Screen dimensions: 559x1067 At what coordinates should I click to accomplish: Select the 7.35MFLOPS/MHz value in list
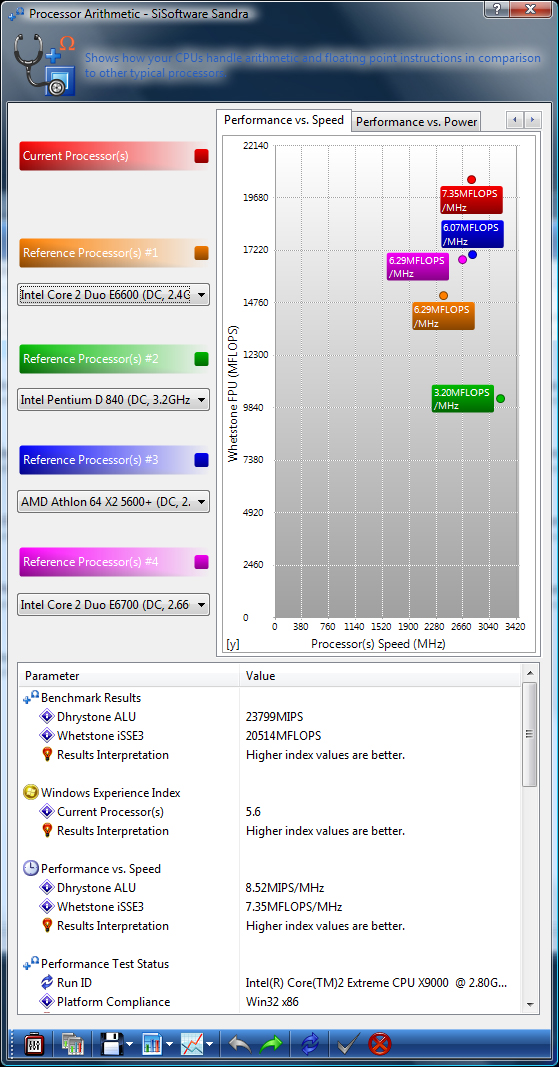[x=293, y=906]
